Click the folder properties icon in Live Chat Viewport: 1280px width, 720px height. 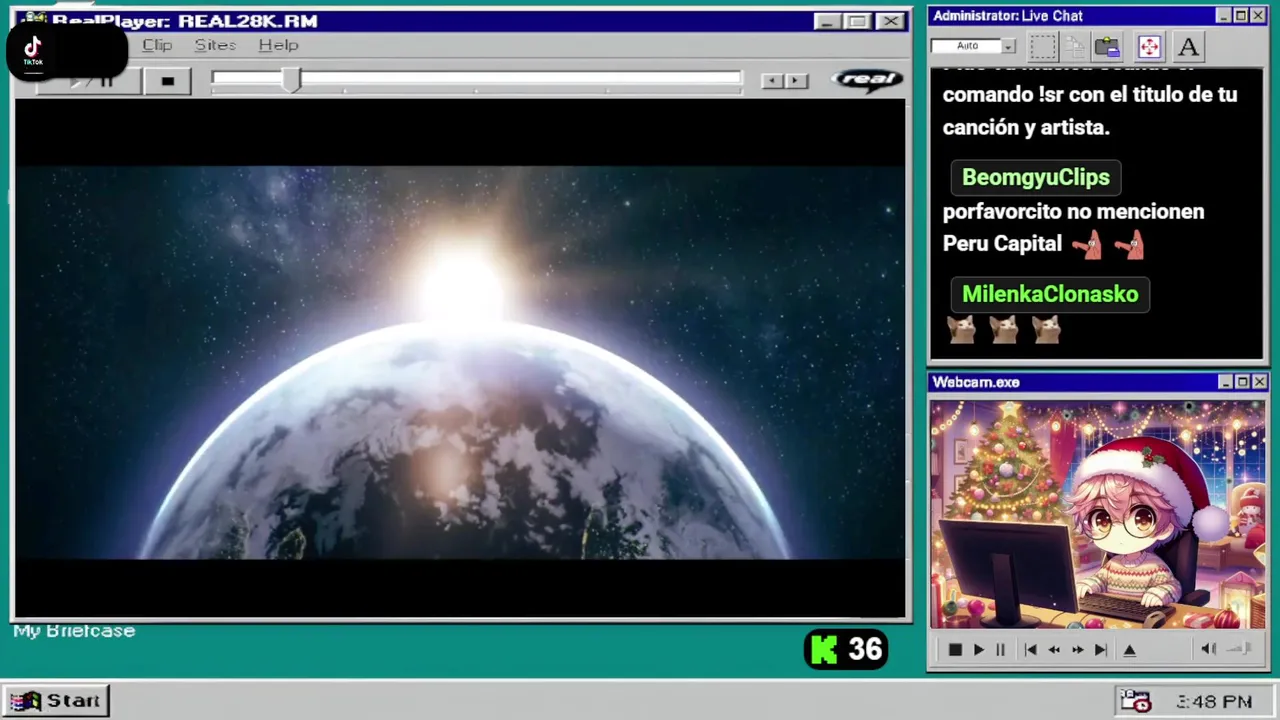[1107, 46]
